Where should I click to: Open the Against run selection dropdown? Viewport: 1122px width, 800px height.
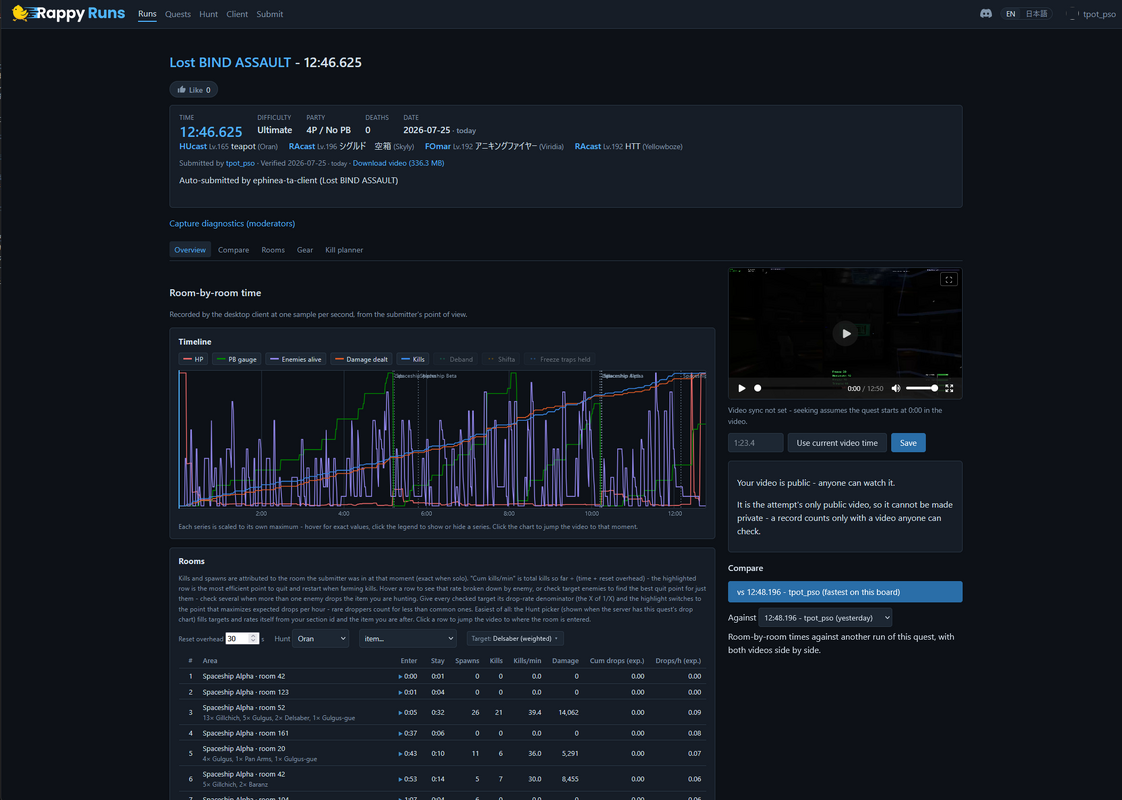click(x=825, y=618)
